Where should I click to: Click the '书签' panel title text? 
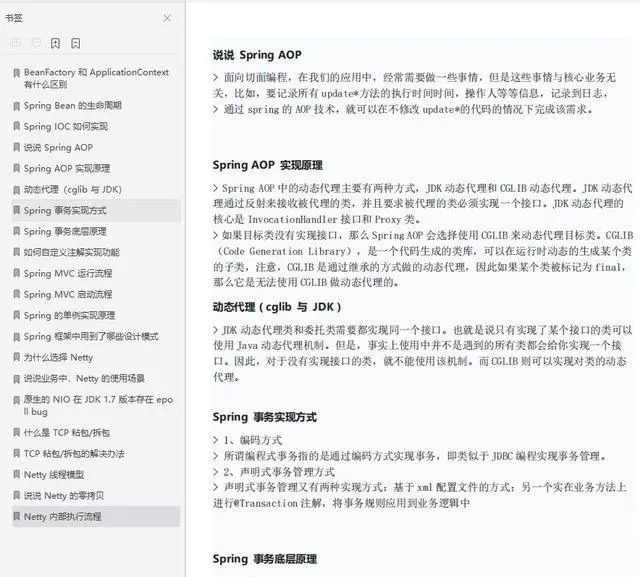point(14,18)
